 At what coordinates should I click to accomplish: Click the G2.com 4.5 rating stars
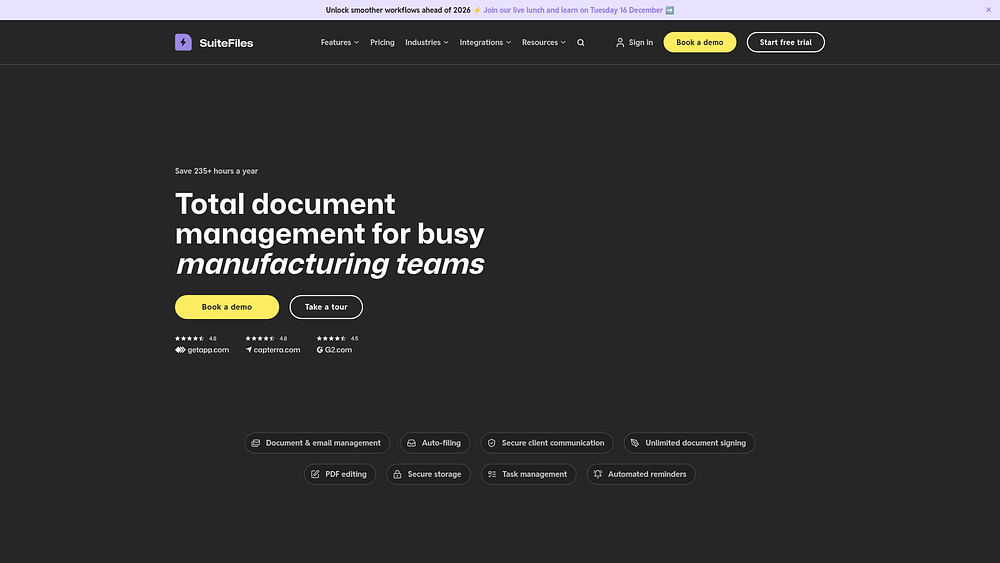pos(331,339)
